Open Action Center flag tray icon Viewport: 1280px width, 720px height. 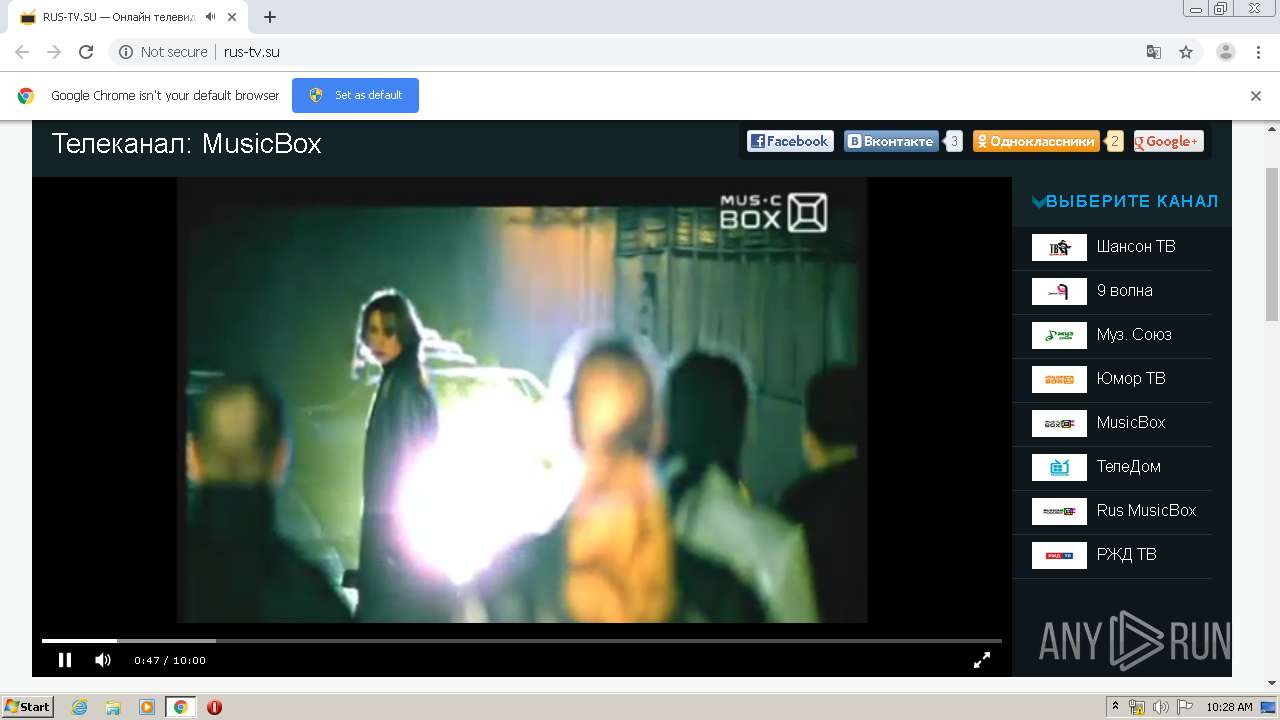1185,707
